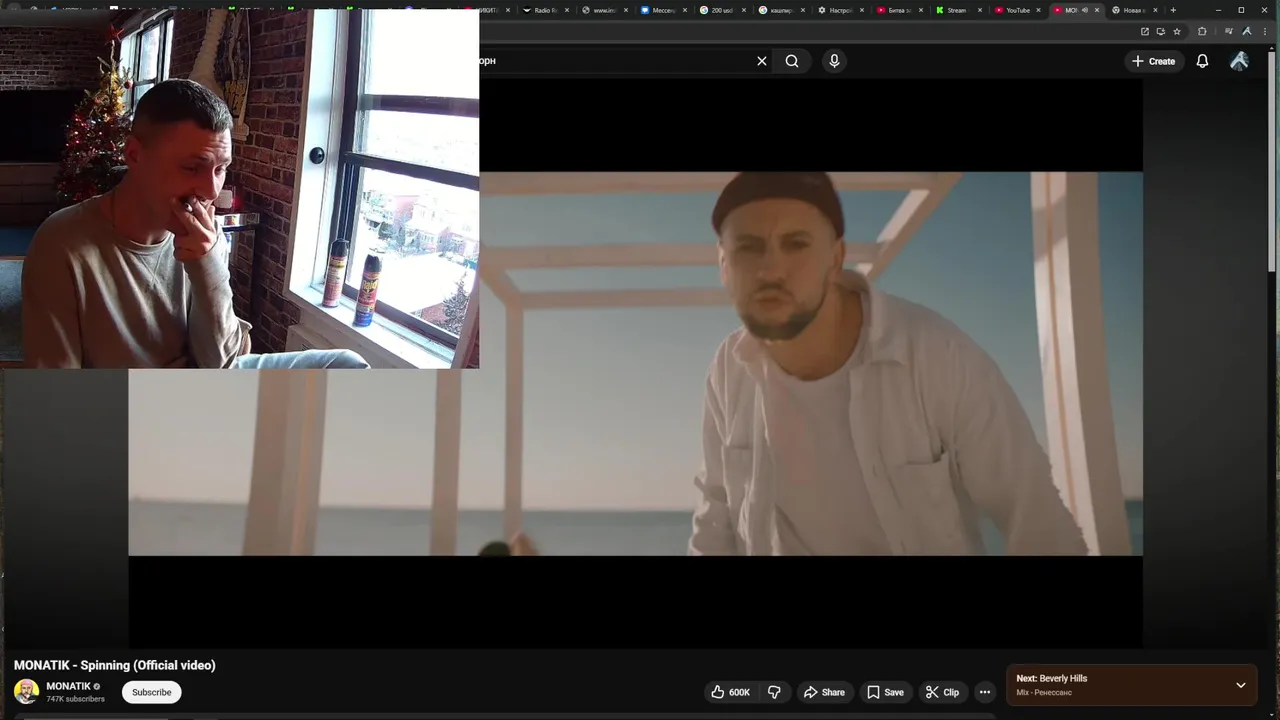Screen dimensions: 1280x720
Task: Share the Spinning video
Action: pyautogui.click(x=824, y=692)
